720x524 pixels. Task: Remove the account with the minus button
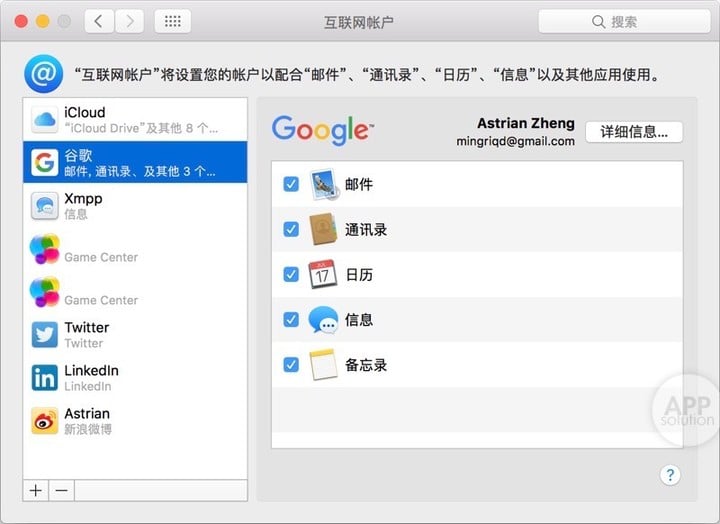[x=62, y=490]
